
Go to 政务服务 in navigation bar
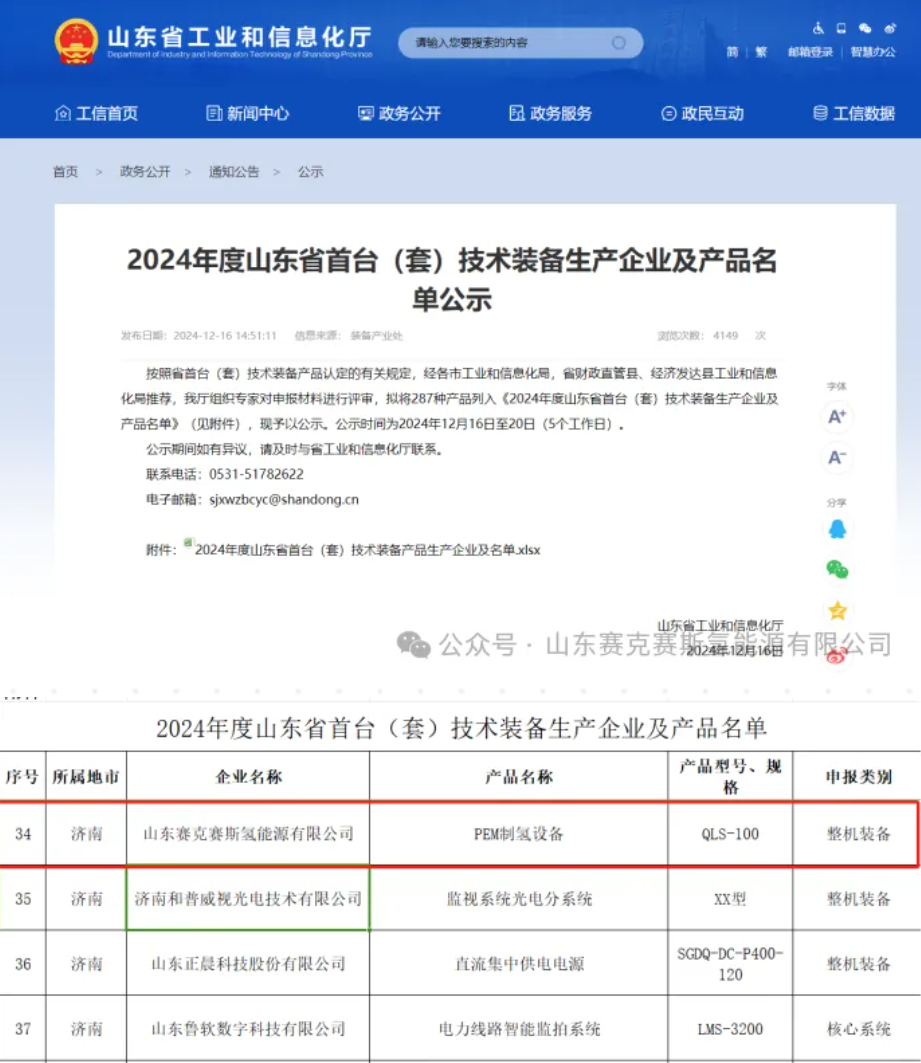pyautogui.click(x=550, y=114)
